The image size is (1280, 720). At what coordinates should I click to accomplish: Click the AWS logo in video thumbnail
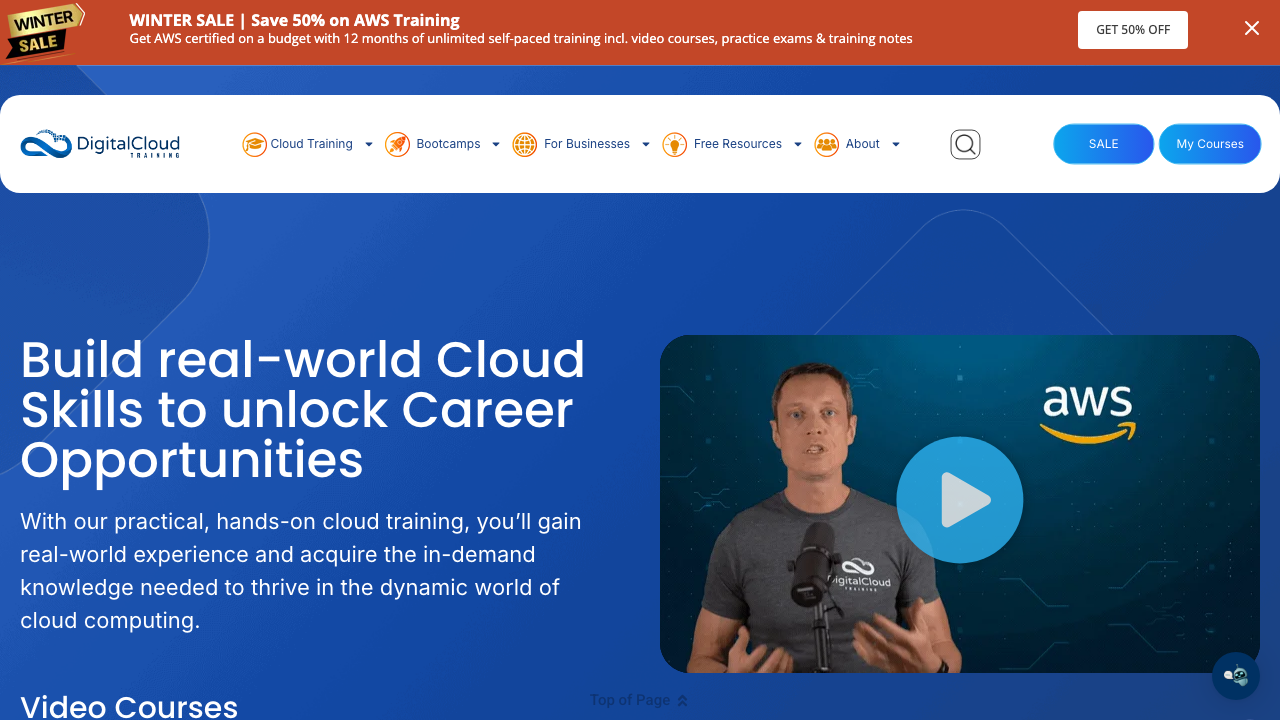click(1088, 413)
